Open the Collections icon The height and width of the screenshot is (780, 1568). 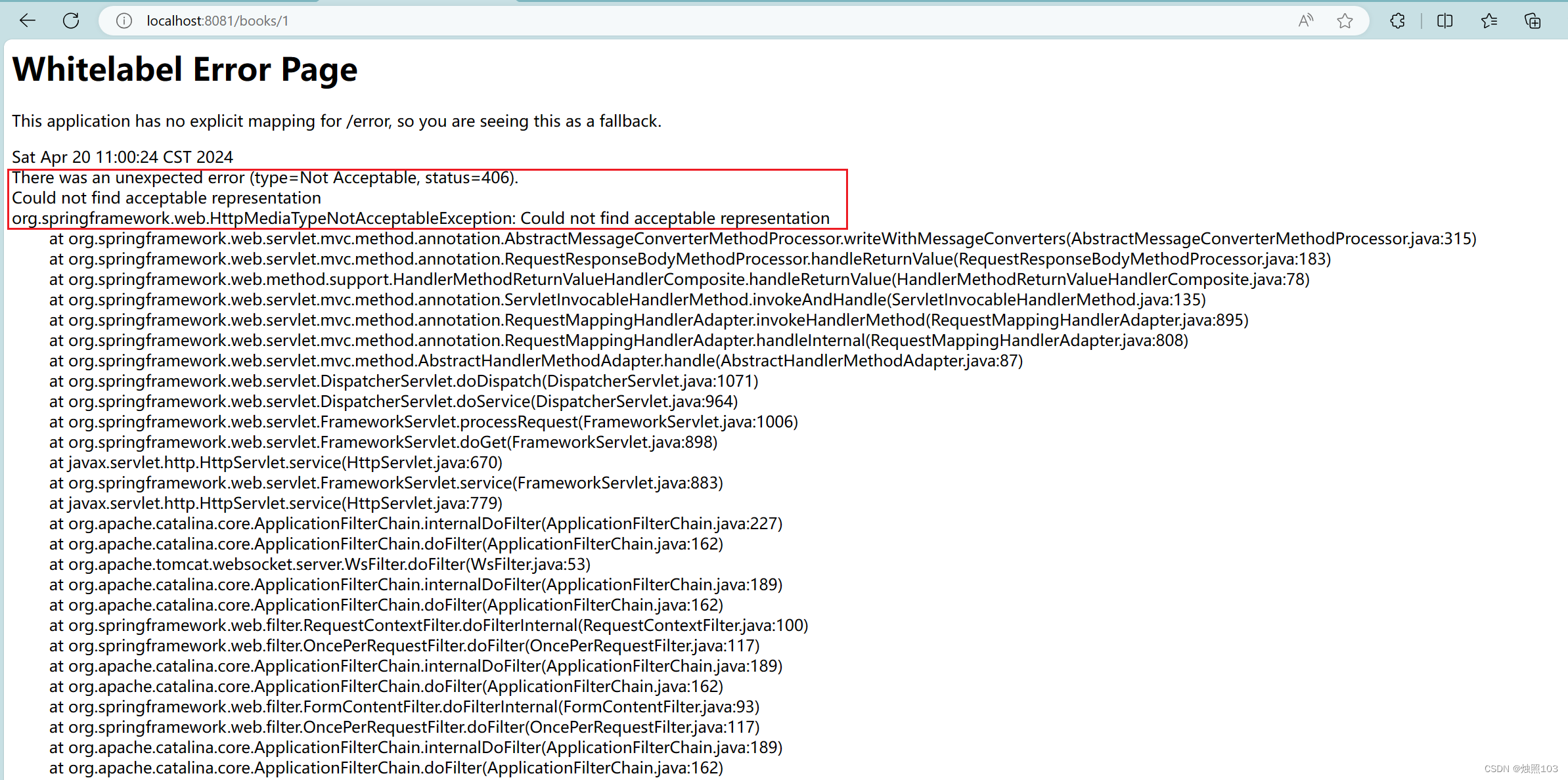coord(1533,21)
